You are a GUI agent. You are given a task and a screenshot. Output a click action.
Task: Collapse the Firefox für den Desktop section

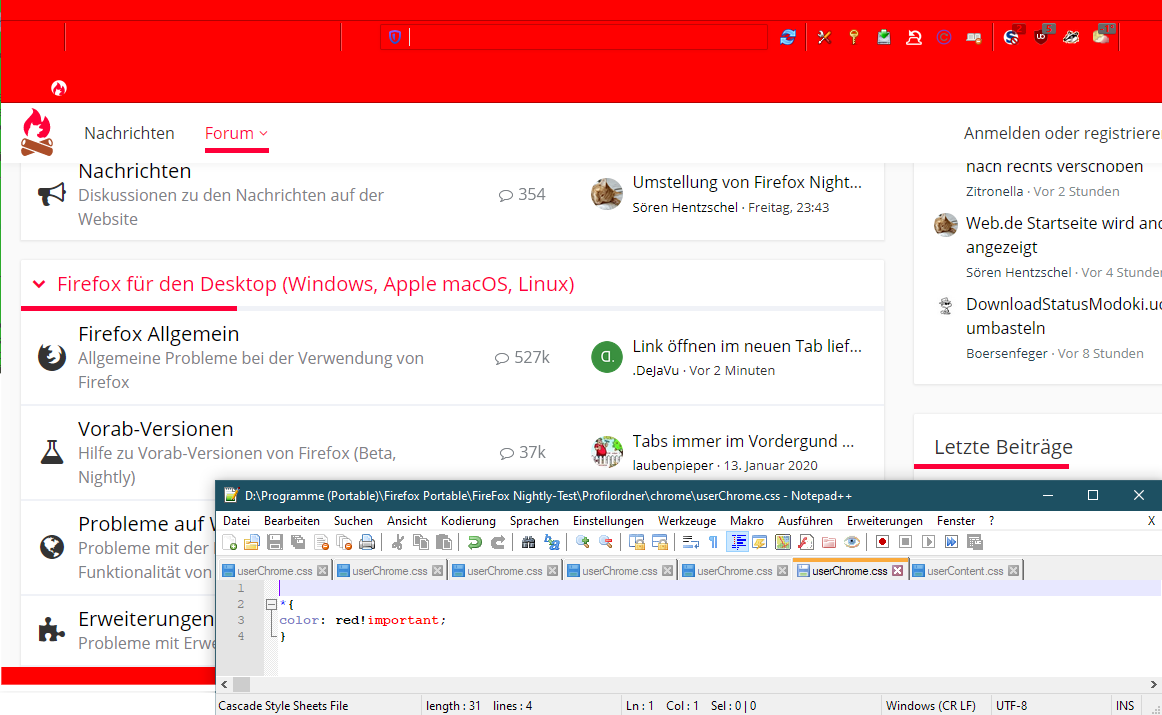tap(39, 284)
